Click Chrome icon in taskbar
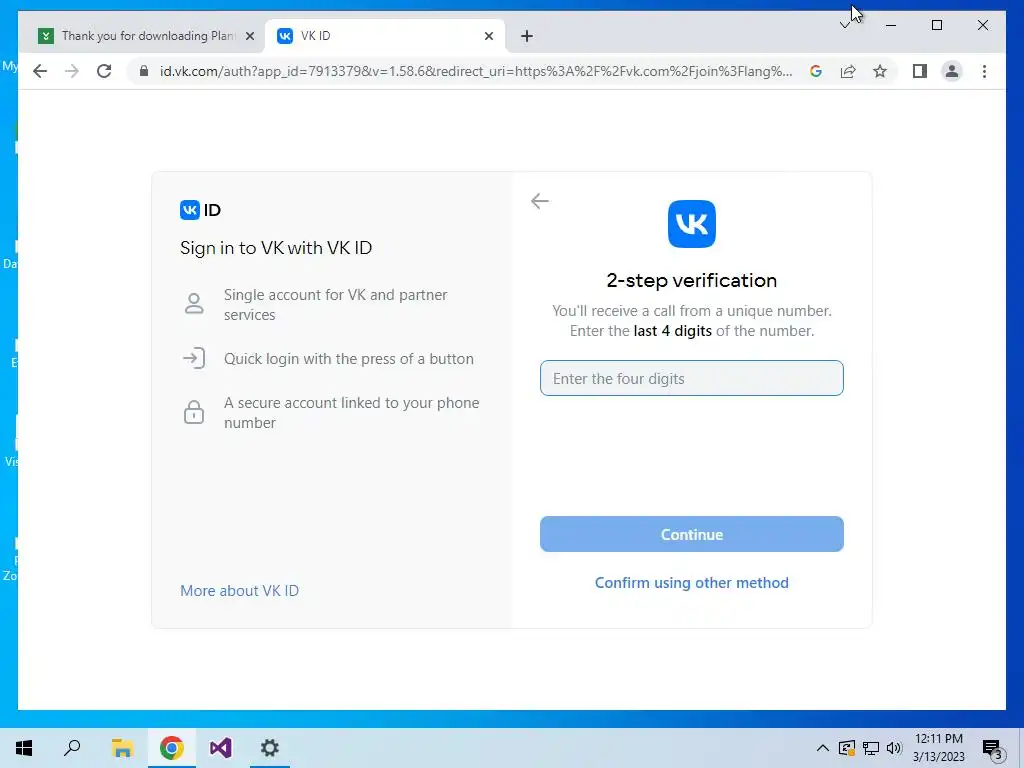The image size is (1024, 768). (171, 748)
